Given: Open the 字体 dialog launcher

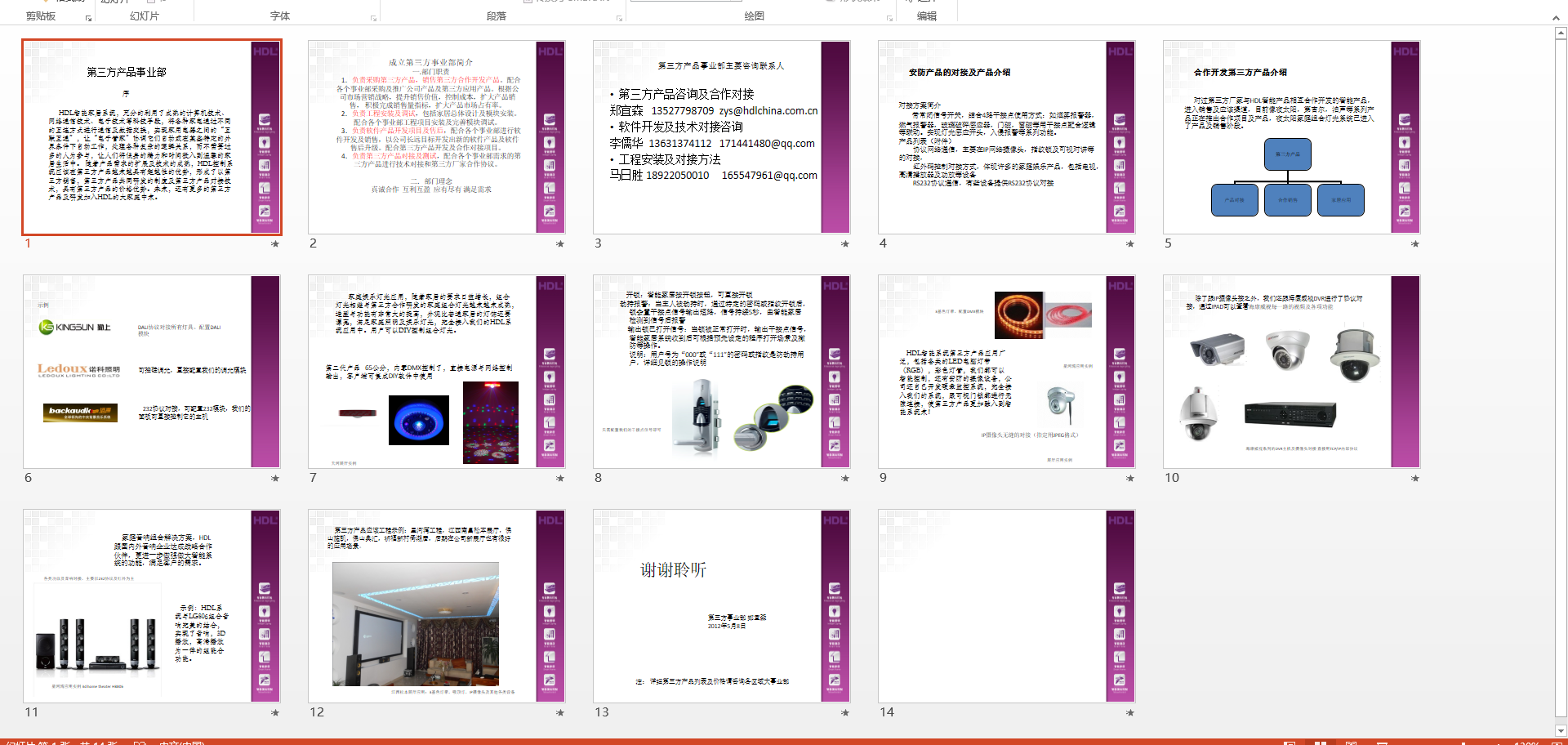Looking at the screenshot, I should 374,18.
